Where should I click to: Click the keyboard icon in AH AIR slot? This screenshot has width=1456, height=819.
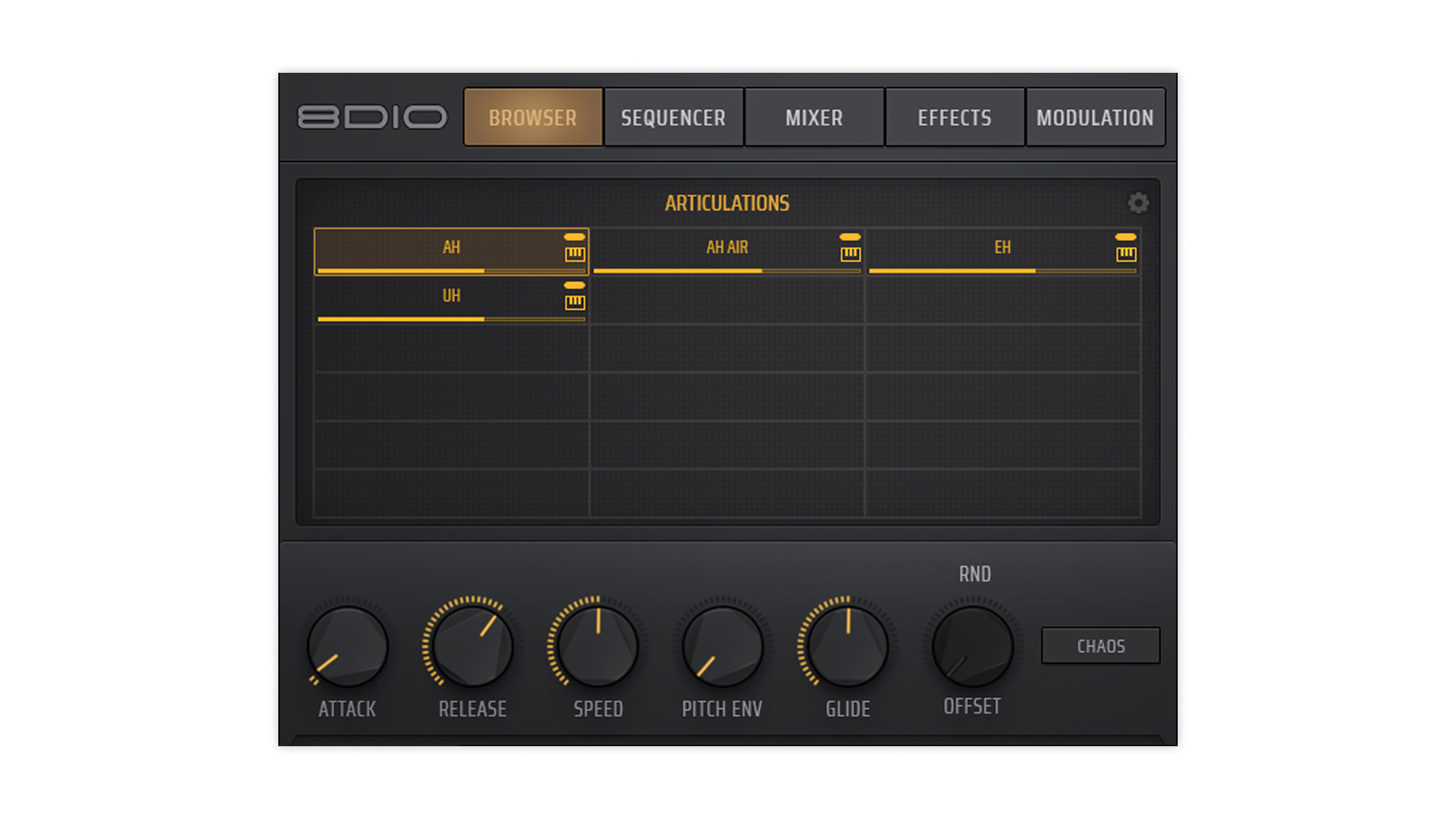pyautogui.click(x=850, y=254)
